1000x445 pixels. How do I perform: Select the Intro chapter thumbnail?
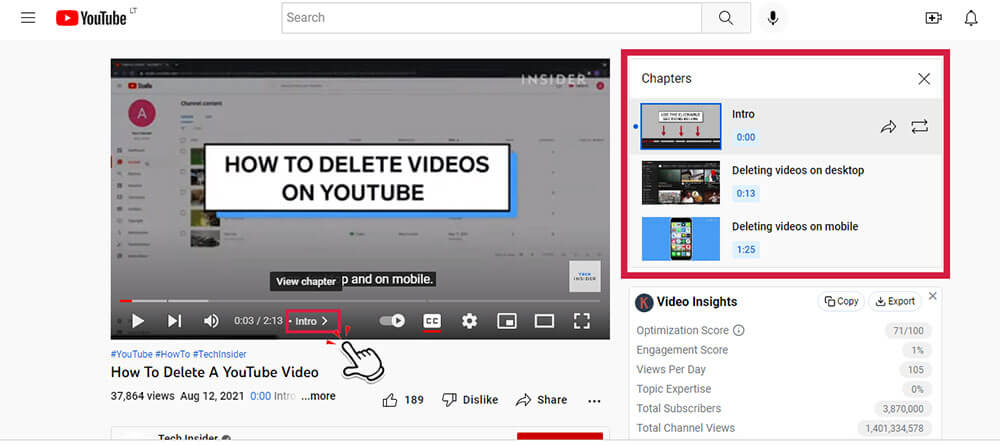(680, 126)
